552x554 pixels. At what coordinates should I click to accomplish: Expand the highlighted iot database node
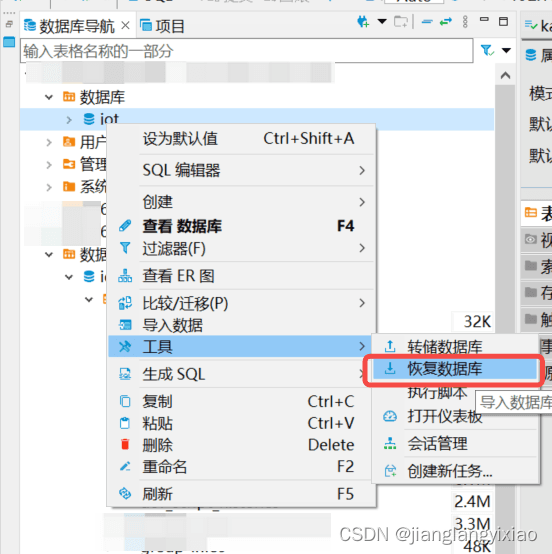[69, 120]
